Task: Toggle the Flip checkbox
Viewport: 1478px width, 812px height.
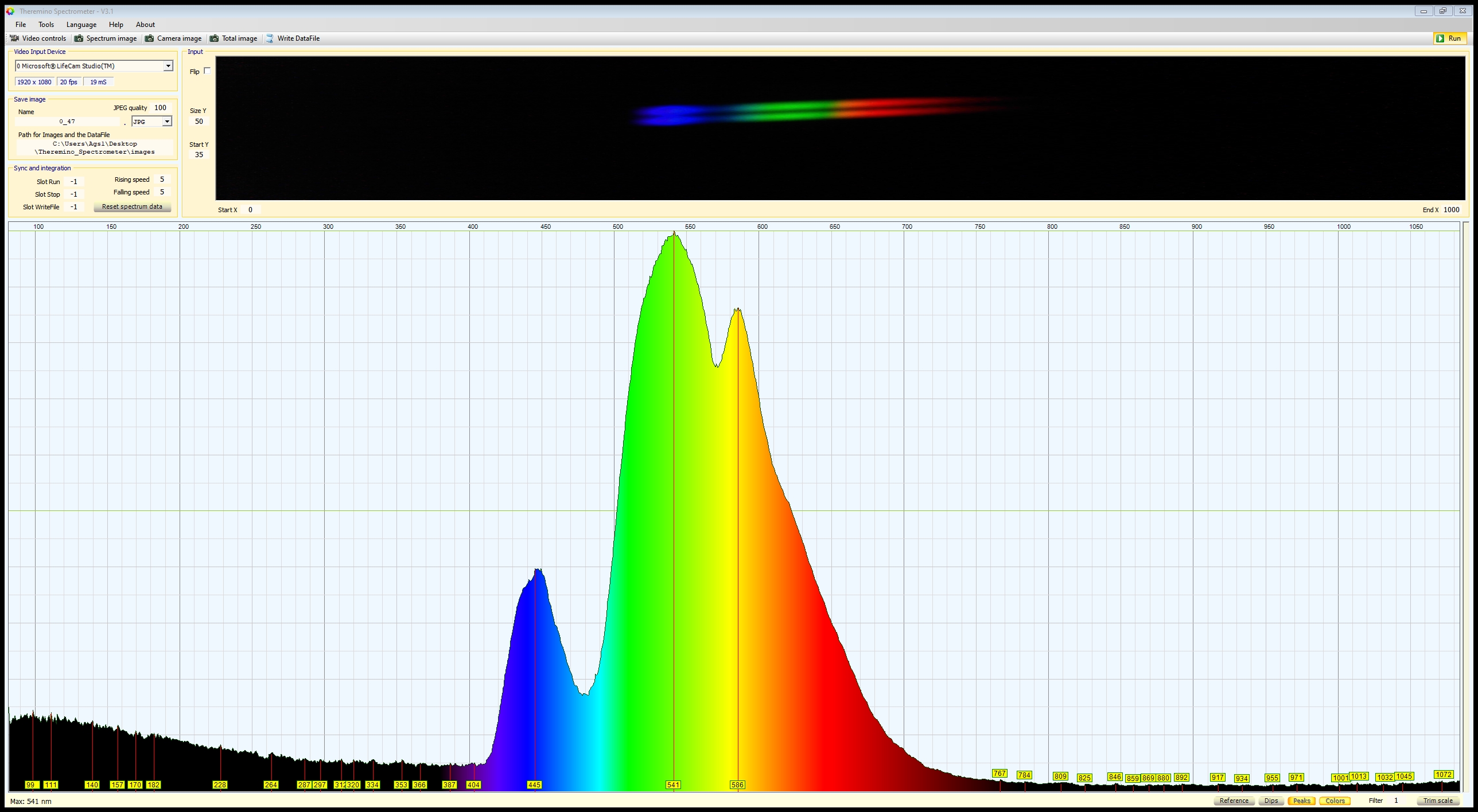Action: (x=207, y=71)
